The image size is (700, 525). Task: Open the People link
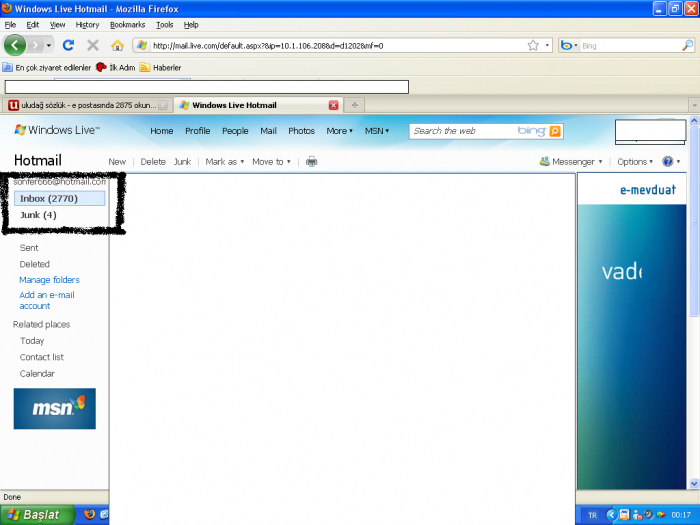pos(235,131)
